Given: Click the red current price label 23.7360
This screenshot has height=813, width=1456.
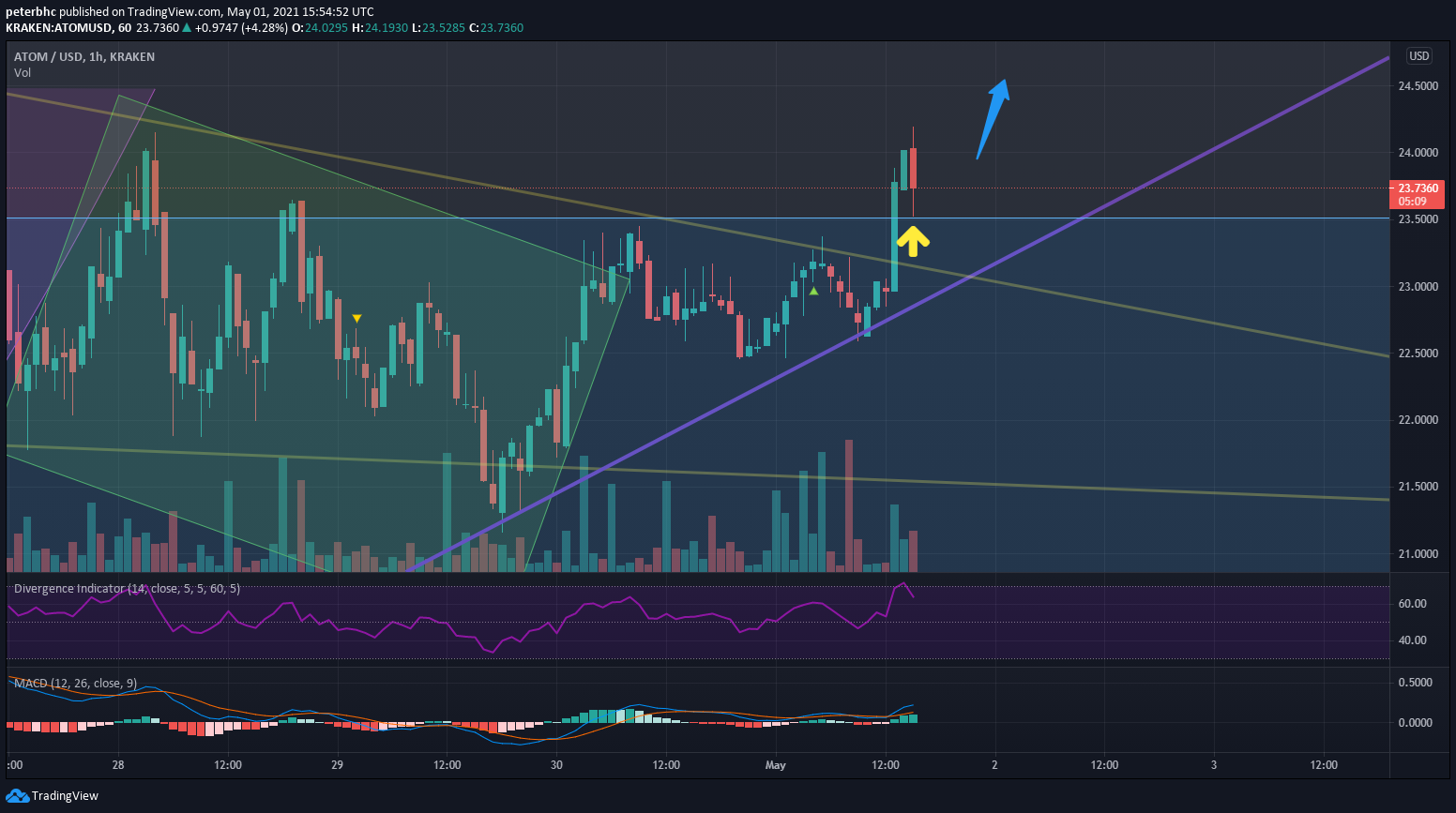Looking at the screenshot, I should [1418, 188].
